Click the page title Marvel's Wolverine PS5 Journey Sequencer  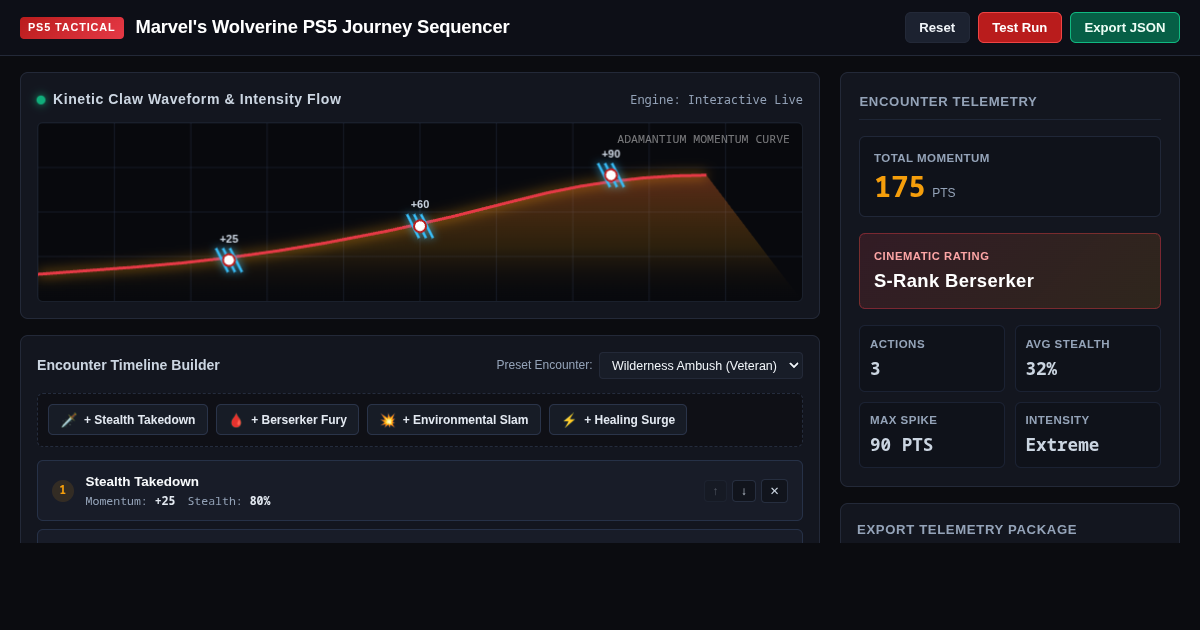click(322, 27)
